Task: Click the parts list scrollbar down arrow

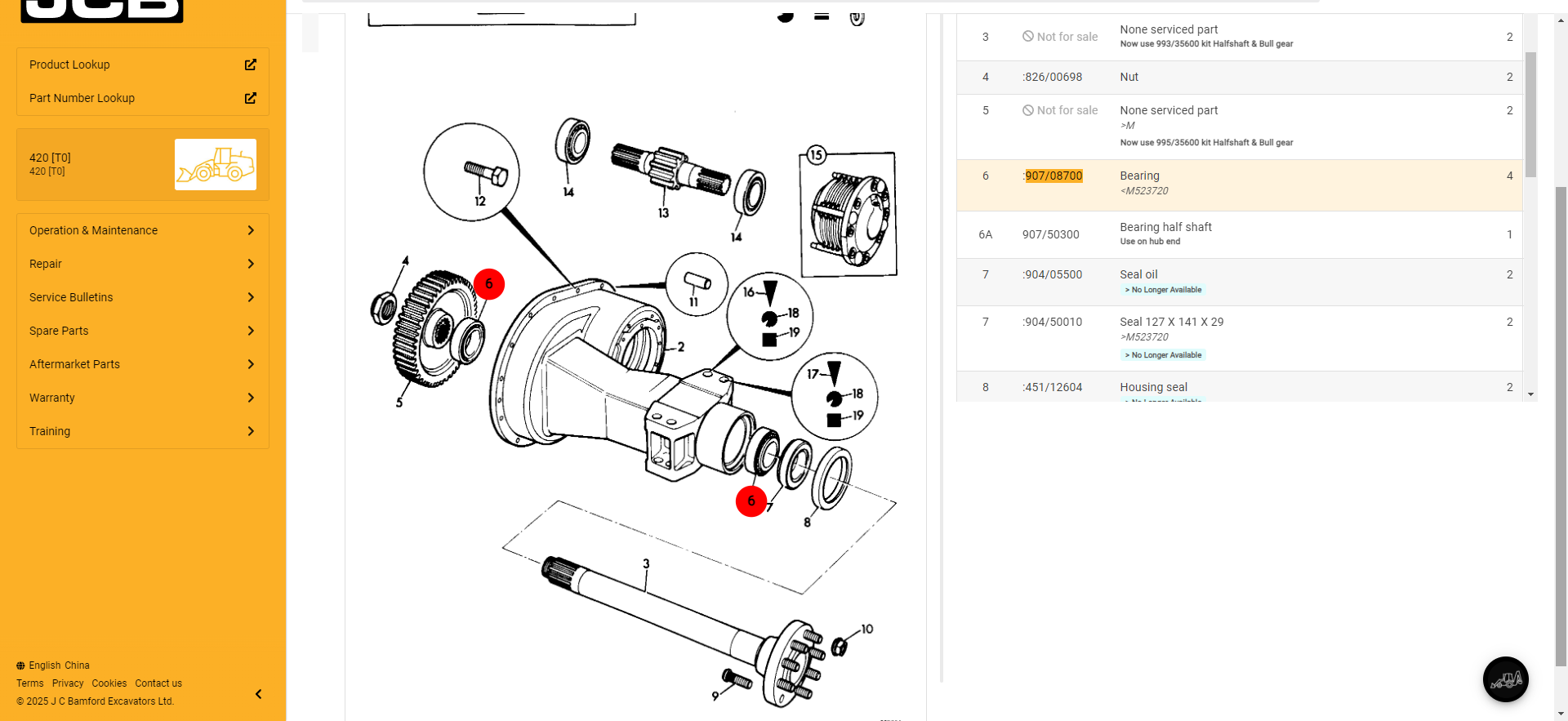Action: coord(1530,394)
